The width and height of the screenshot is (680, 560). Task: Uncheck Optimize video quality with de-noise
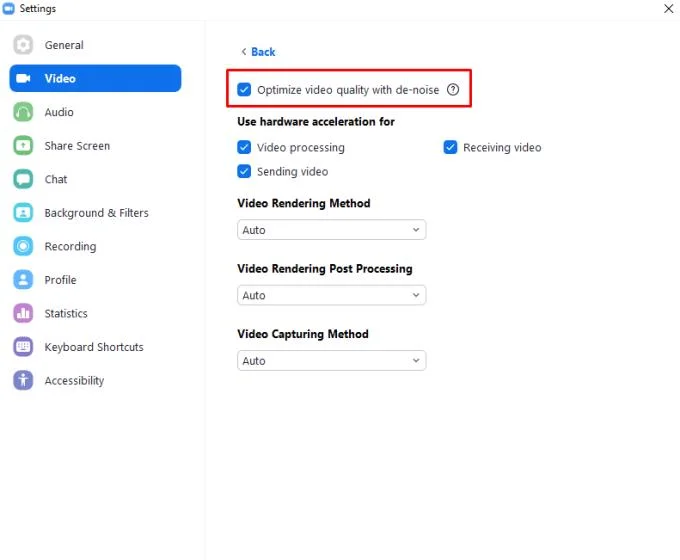point(244,89)
